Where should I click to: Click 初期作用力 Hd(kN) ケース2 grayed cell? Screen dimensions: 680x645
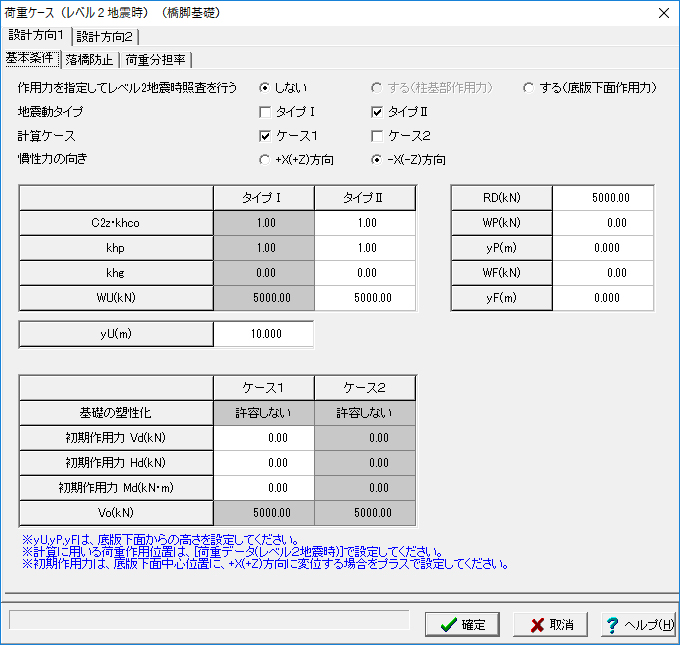[x=365, y=463]
